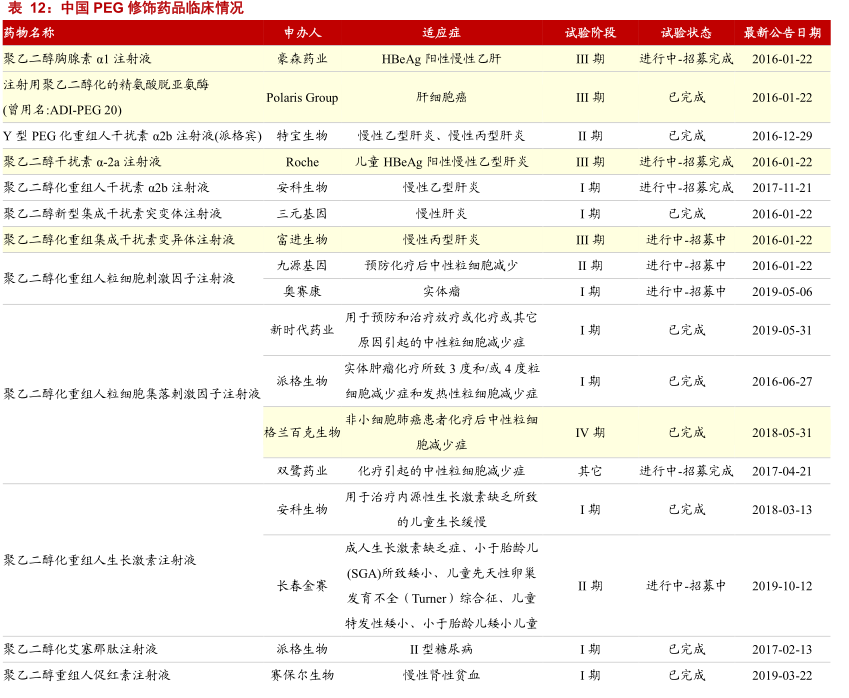Select the '试验阶段' column header
The image size is (849, 698).
590,32
